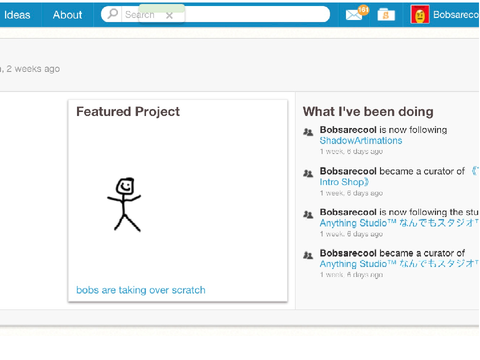Click the search magnifier icon
Viewport: 480px width, 360px height.
tap(113, 14)
